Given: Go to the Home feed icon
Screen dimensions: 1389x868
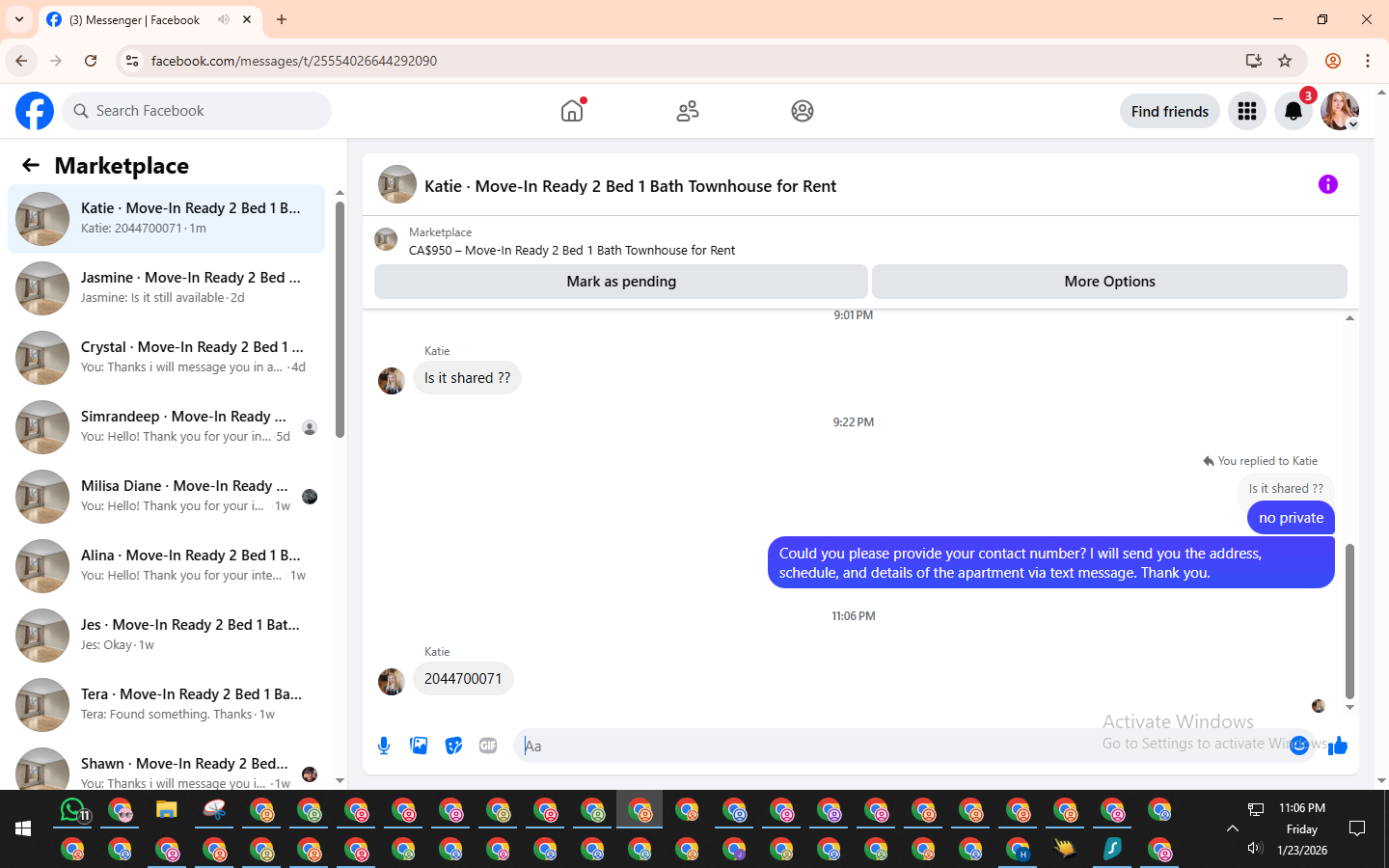Looking at the screenshot, I should click(x=572, y=111).
